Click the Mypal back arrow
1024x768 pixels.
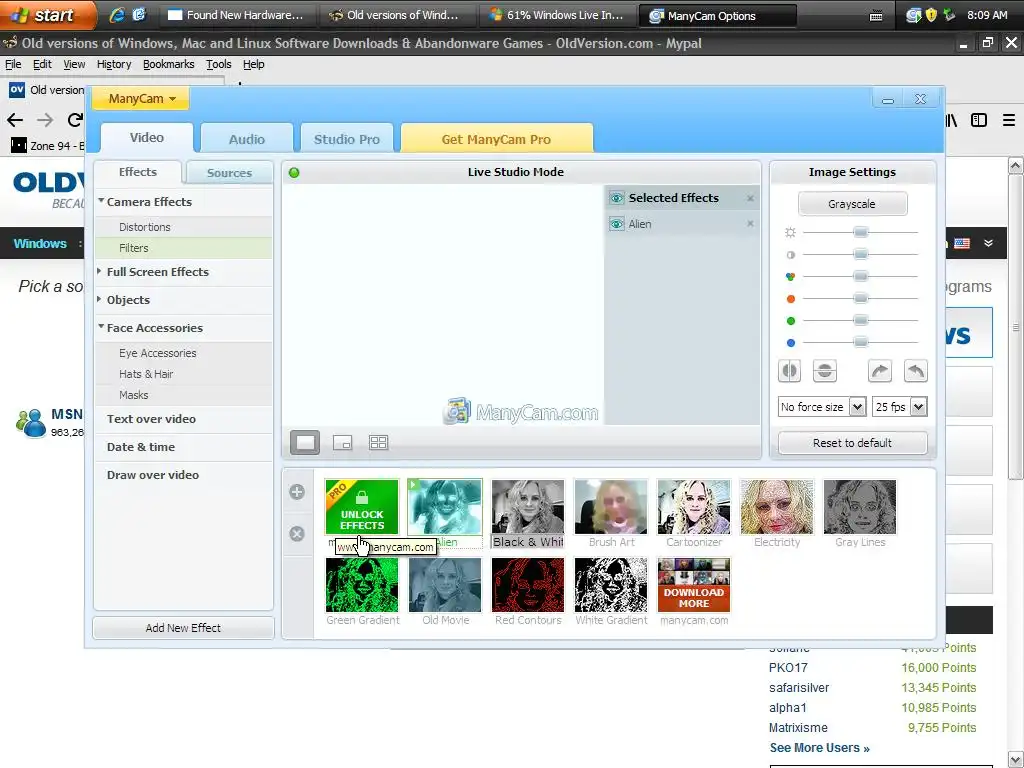[x=15, y=120]
